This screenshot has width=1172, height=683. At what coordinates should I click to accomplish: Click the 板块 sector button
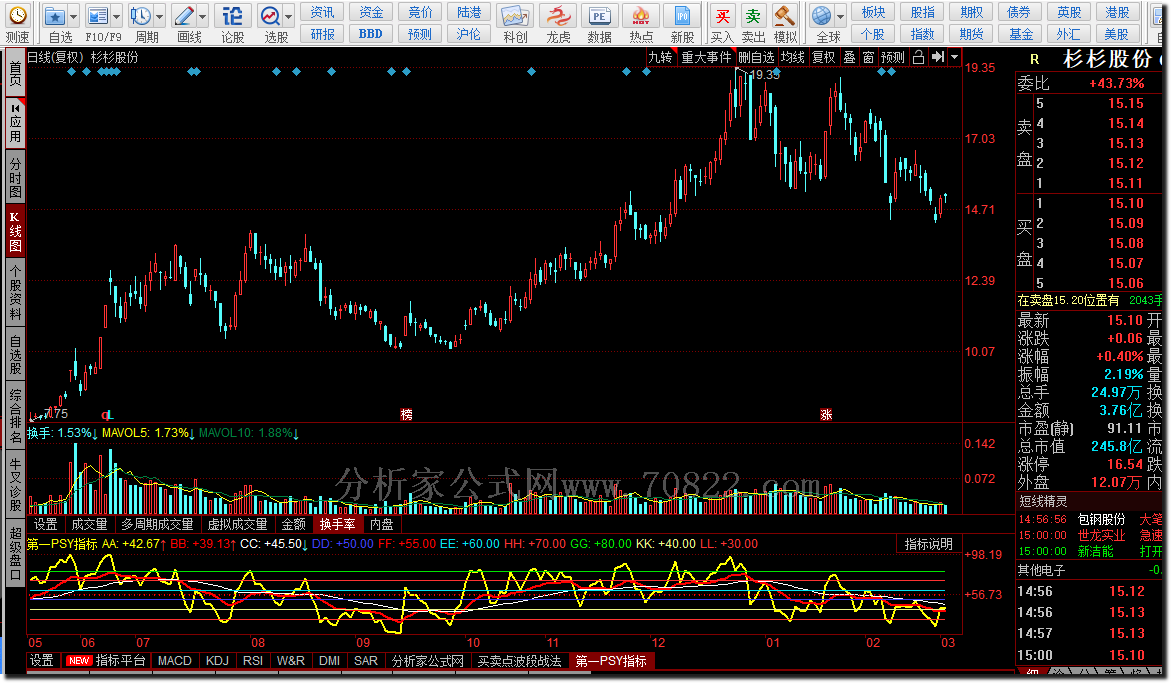tap(873, 13)
